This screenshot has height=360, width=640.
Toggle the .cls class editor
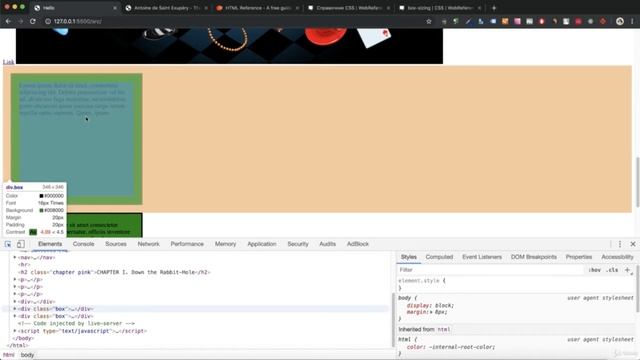612,270
